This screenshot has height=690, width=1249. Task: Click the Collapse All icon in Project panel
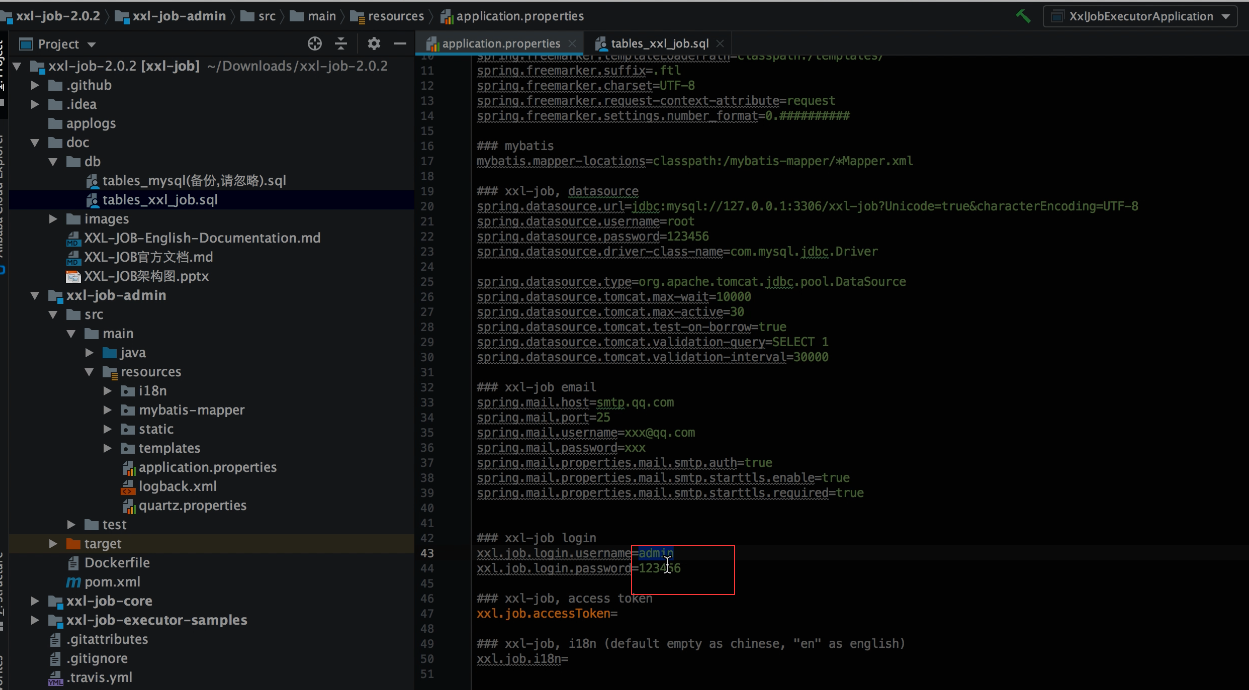coord(341,44)
